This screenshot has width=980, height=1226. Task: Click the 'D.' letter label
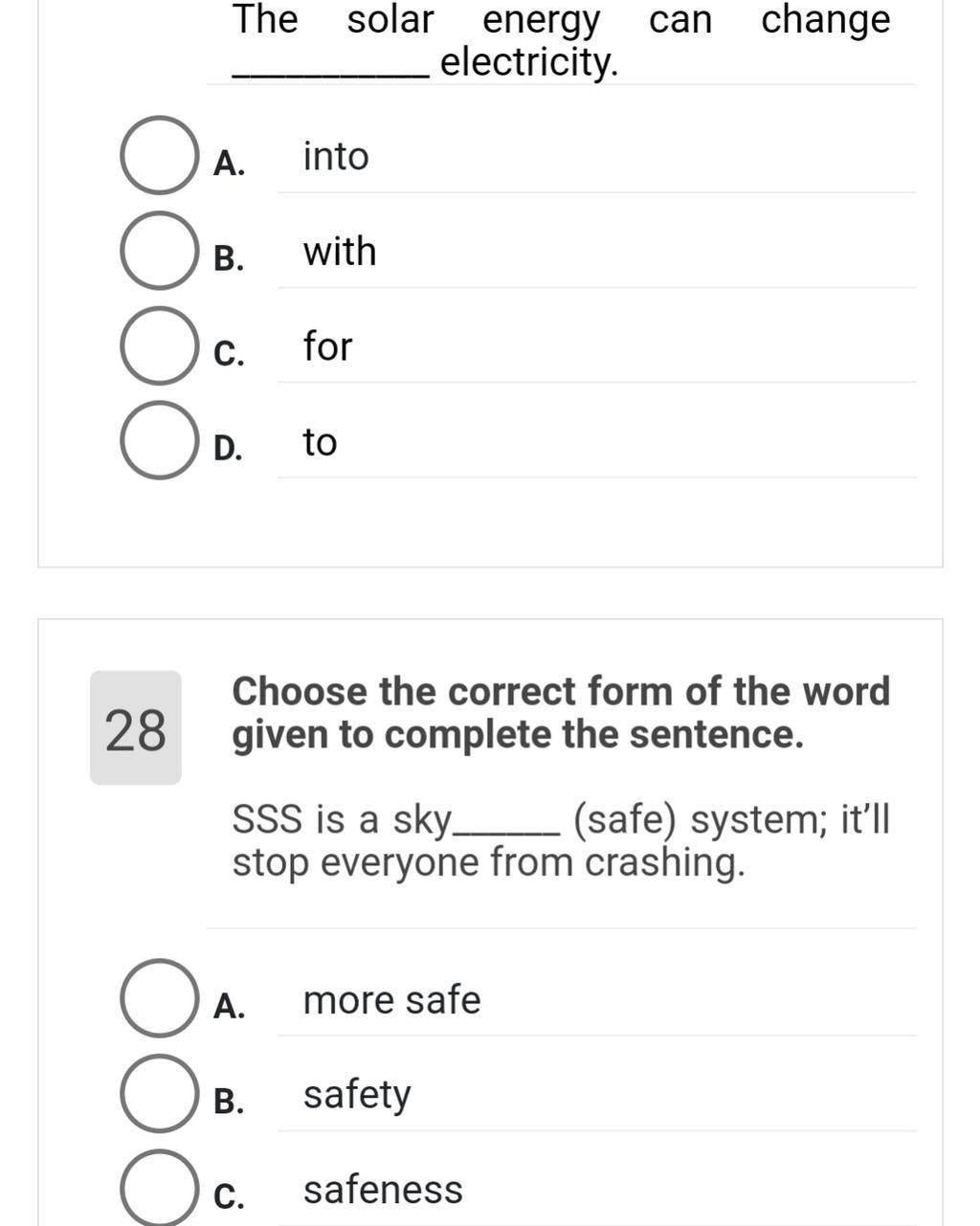(x=228, y=448)
